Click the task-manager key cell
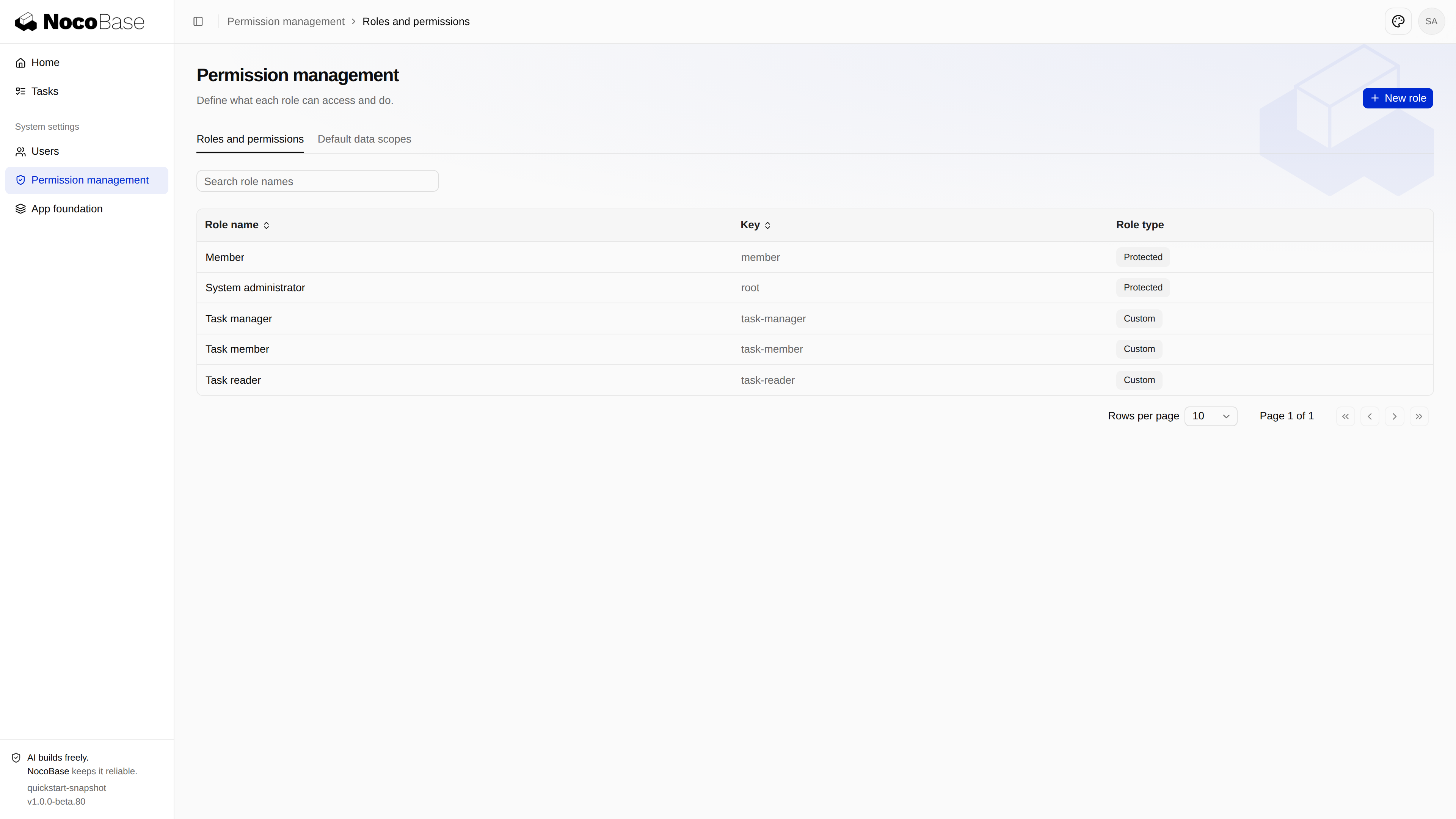 click(773, 319)
